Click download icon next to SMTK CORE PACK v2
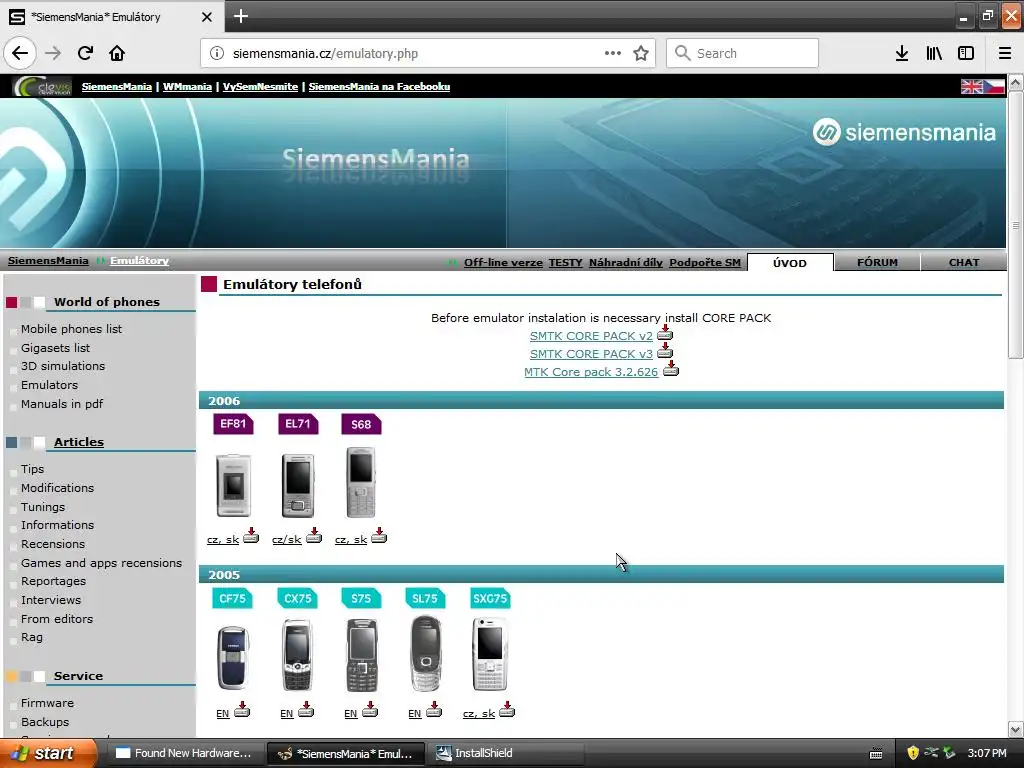Screen dimensions: 1024x768 [x=665, y=333]
